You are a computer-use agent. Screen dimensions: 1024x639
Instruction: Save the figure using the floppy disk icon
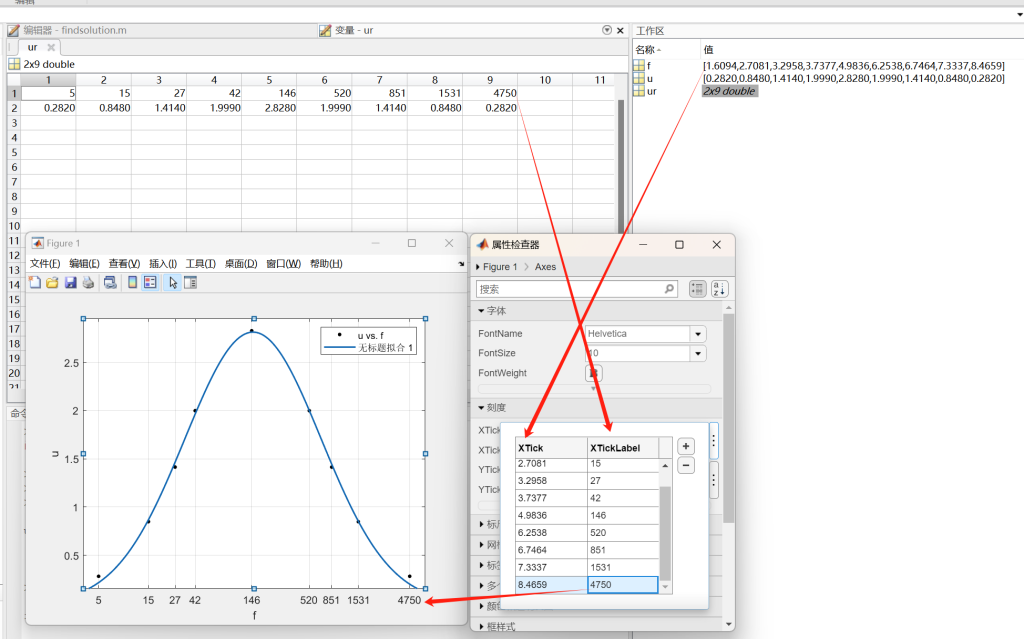pyautogui.click(x=70, y=283)
